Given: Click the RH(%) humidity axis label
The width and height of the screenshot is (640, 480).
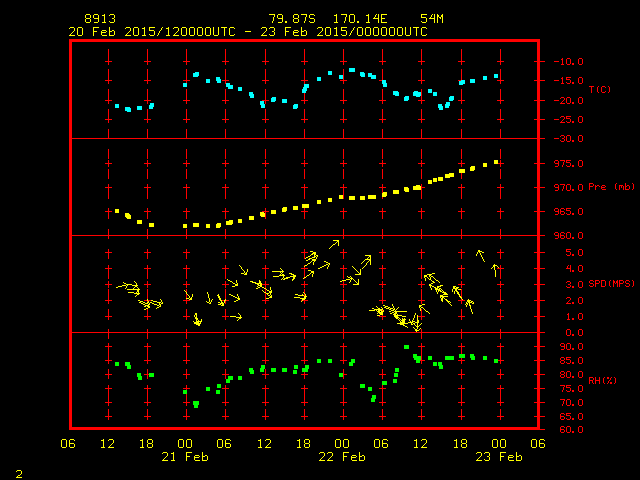Looking at the screenshot, I should [602, 380].
